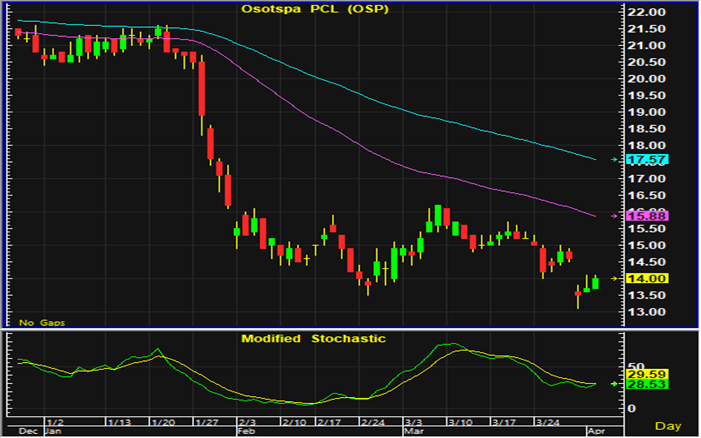Select the 3/3 date label
Viewport: 701px width, 438px height.
point(413,422)
